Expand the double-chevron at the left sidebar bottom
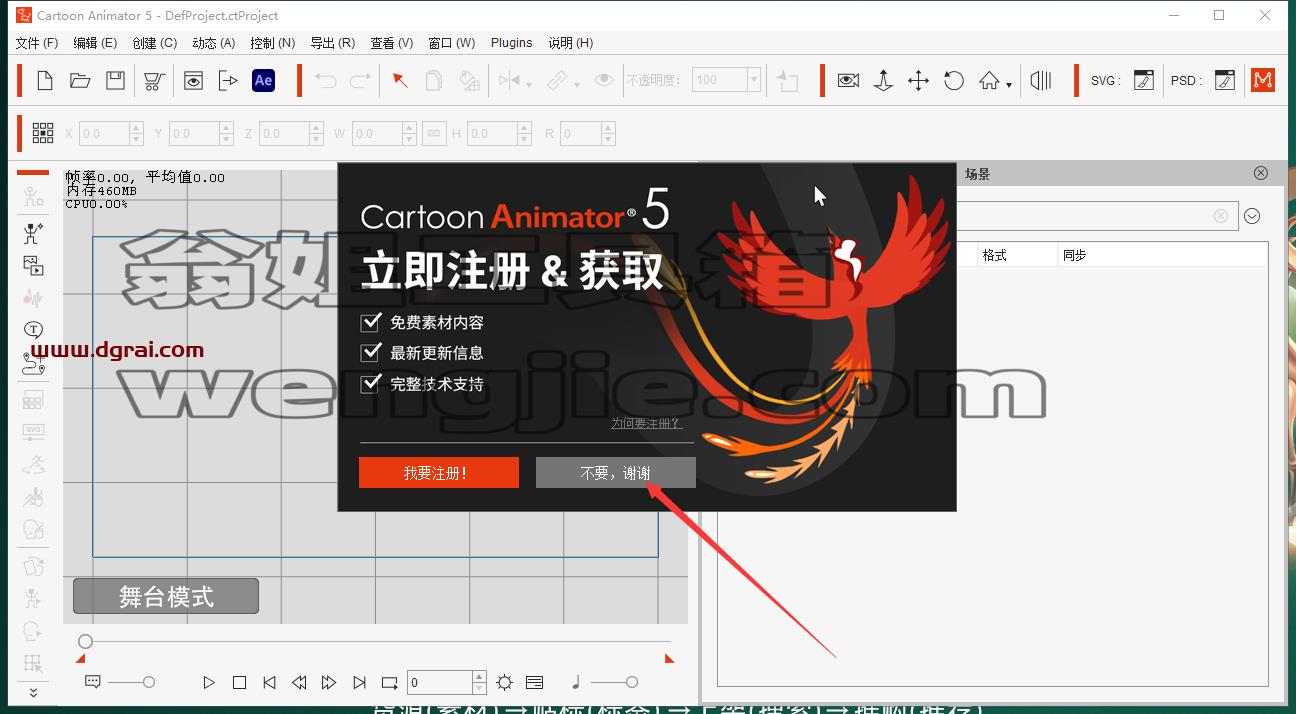The height and width of the screenshot is (714, 1296). (33, 692)
